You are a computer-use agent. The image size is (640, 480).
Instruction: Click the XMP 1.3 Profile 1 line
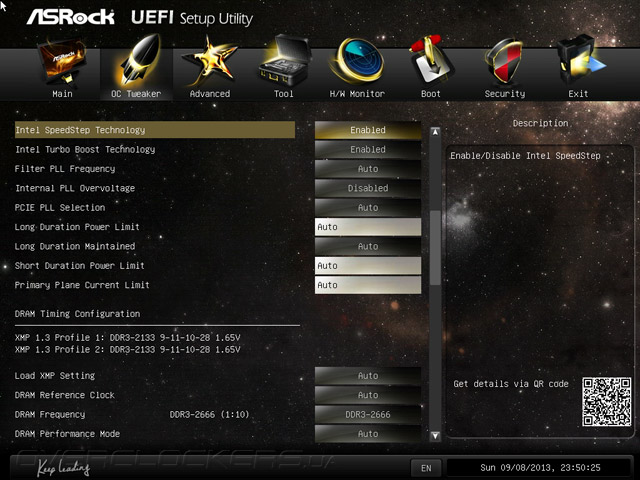(127, 338)
